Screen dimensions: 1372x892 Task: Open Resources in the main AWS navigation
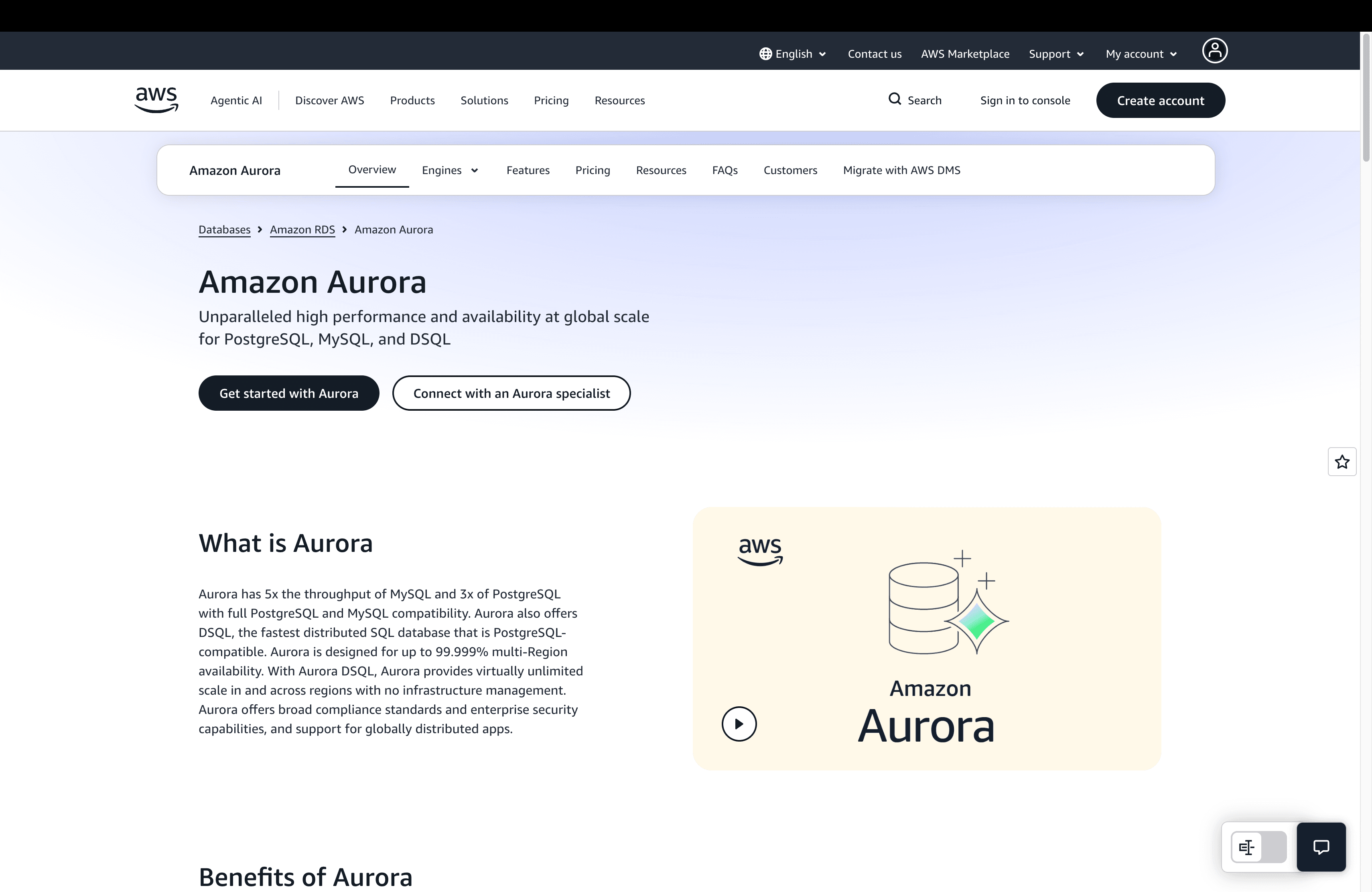pos(620,100)
